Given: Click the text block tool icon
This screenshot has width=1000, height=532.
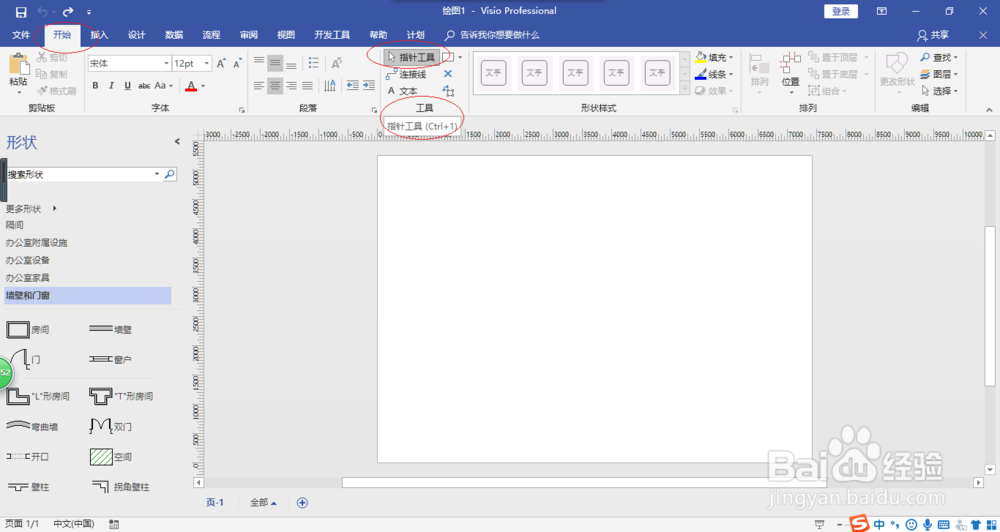Looking at the screenshot, I should pos(448,91).
